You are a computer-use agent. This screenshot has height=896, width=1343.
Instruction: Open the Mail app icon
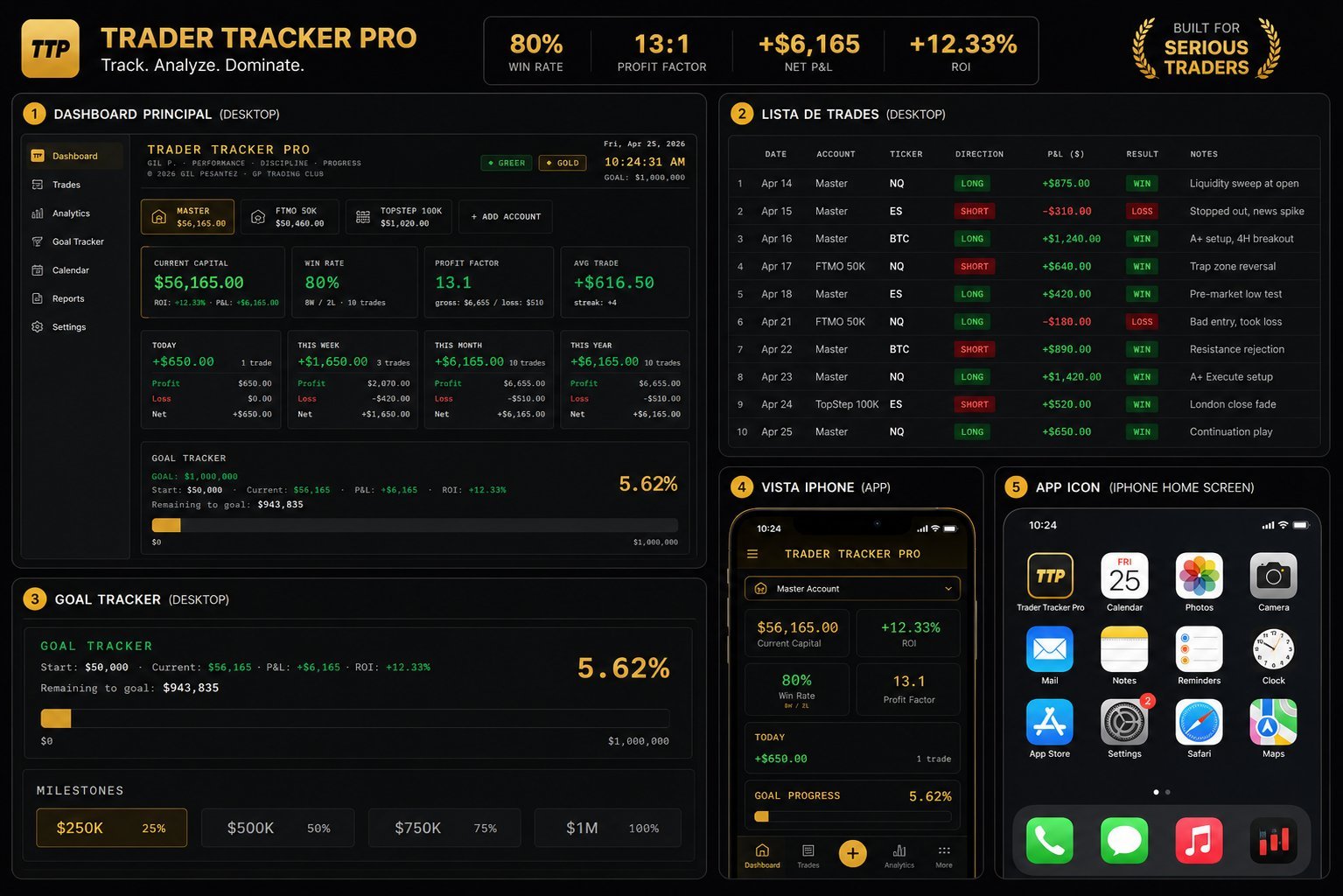coord(1050,649)
